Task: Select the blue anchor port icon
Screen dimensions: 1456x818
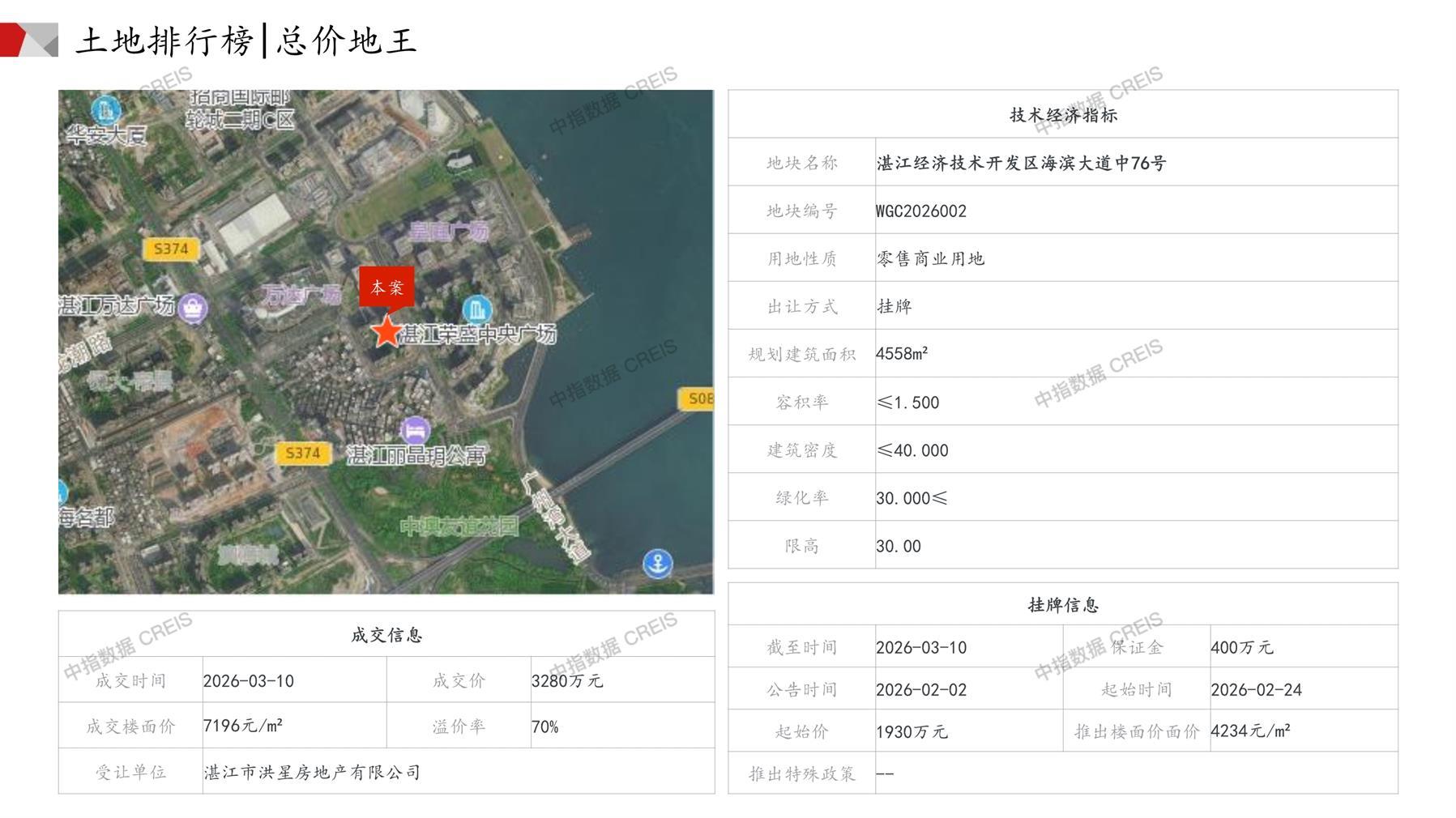Action: click(x=657, y=563)
